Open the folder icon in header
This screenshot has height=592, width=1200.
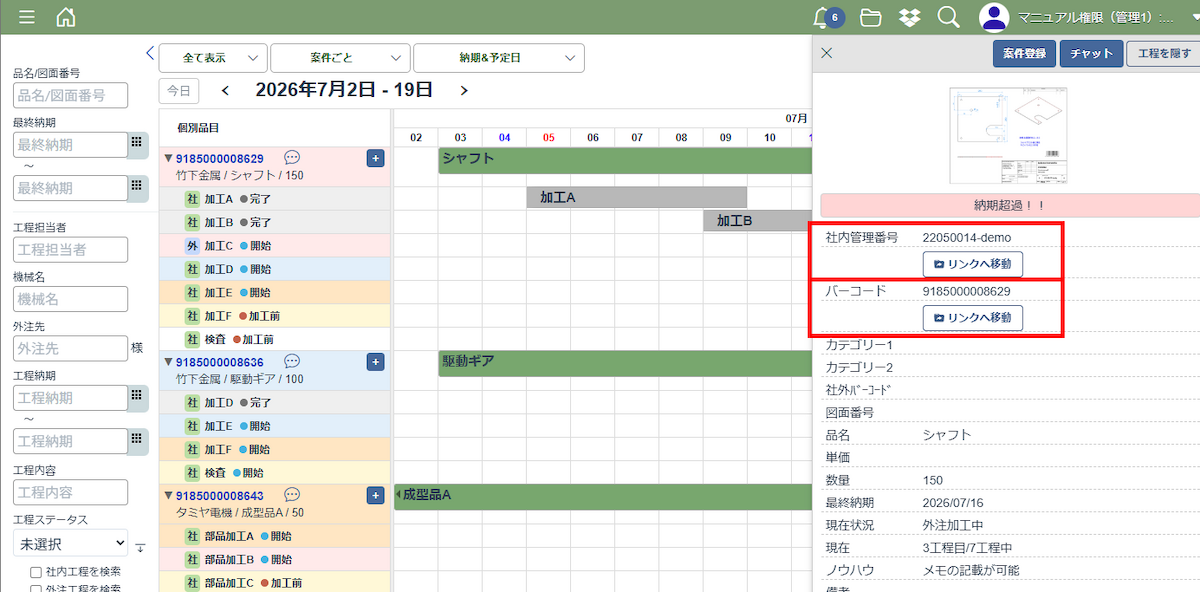coord(871,17)
